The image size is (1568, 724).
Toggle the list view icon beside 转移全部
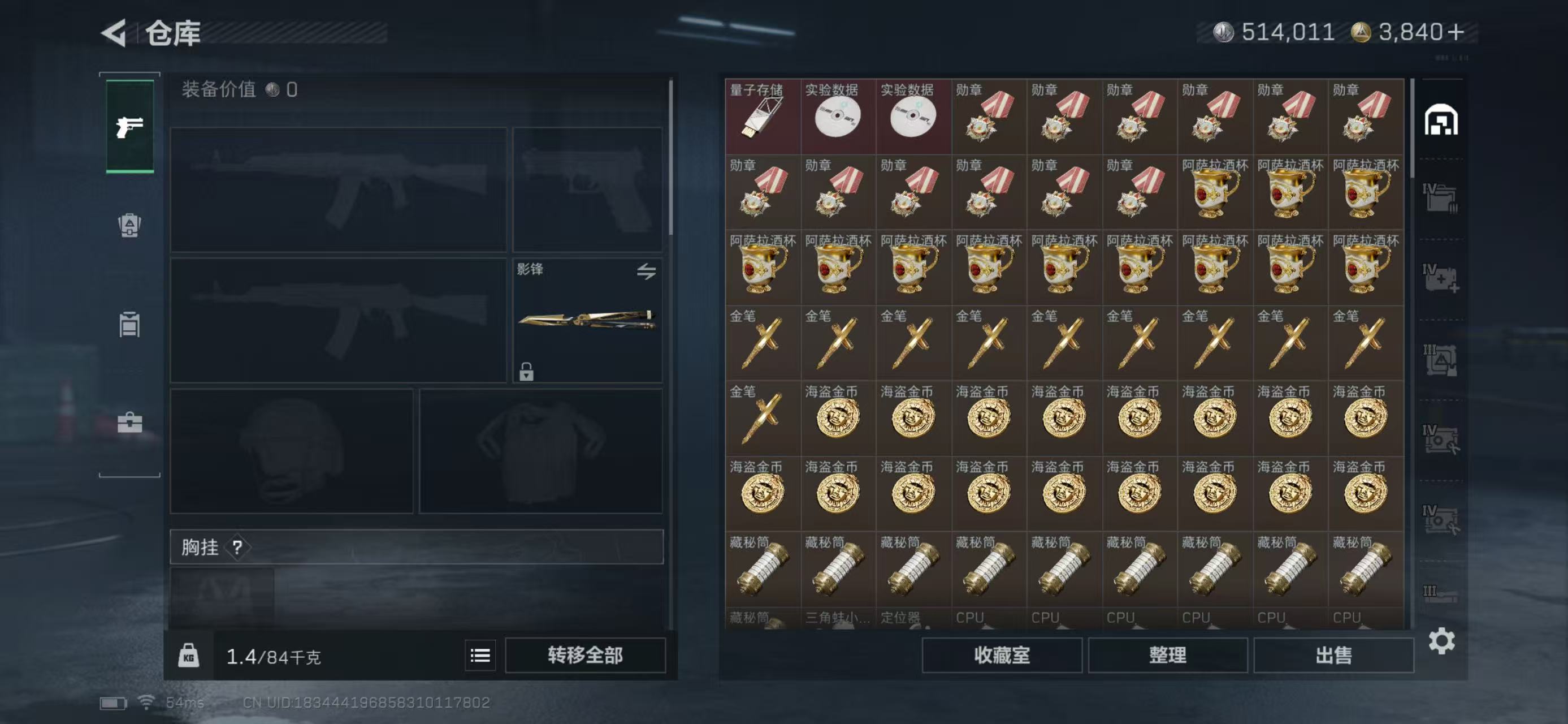click(480, 655)
